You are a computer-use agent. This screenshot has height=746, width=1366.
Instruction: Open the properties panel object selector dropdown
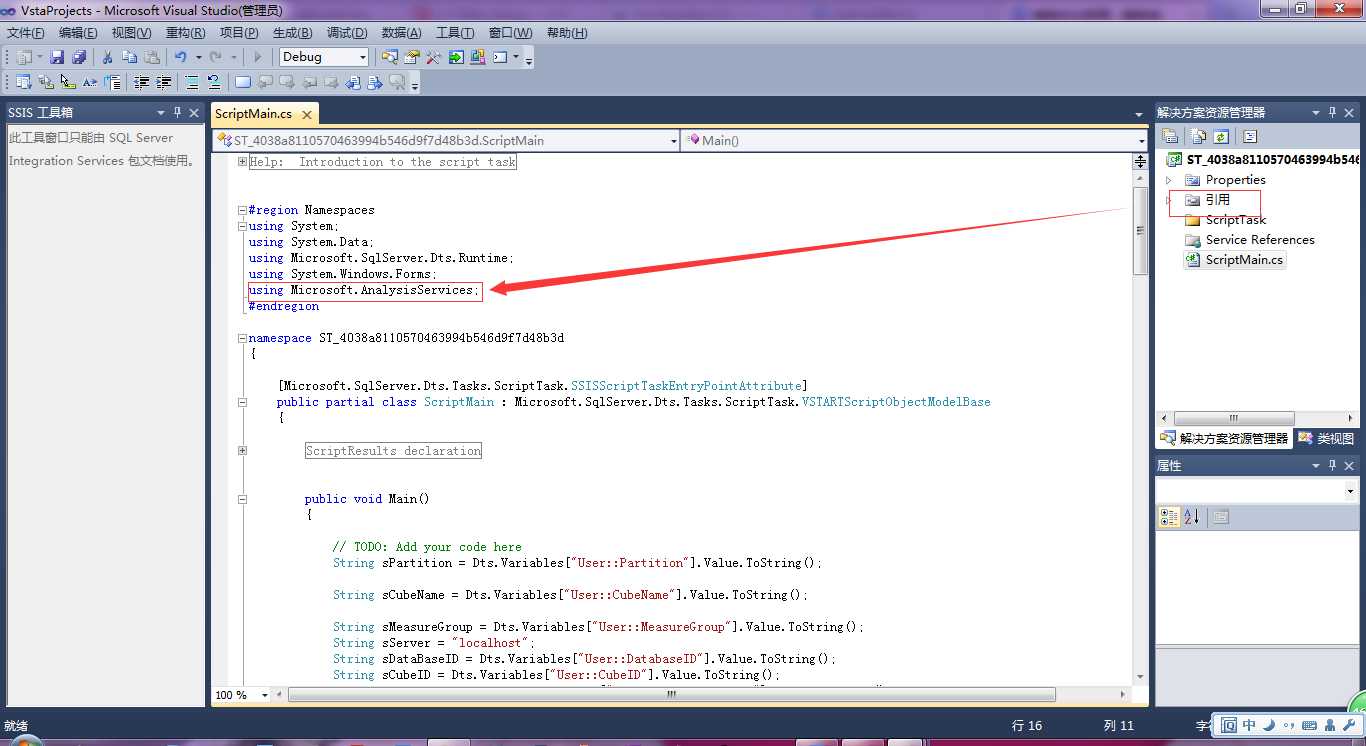1350,492
